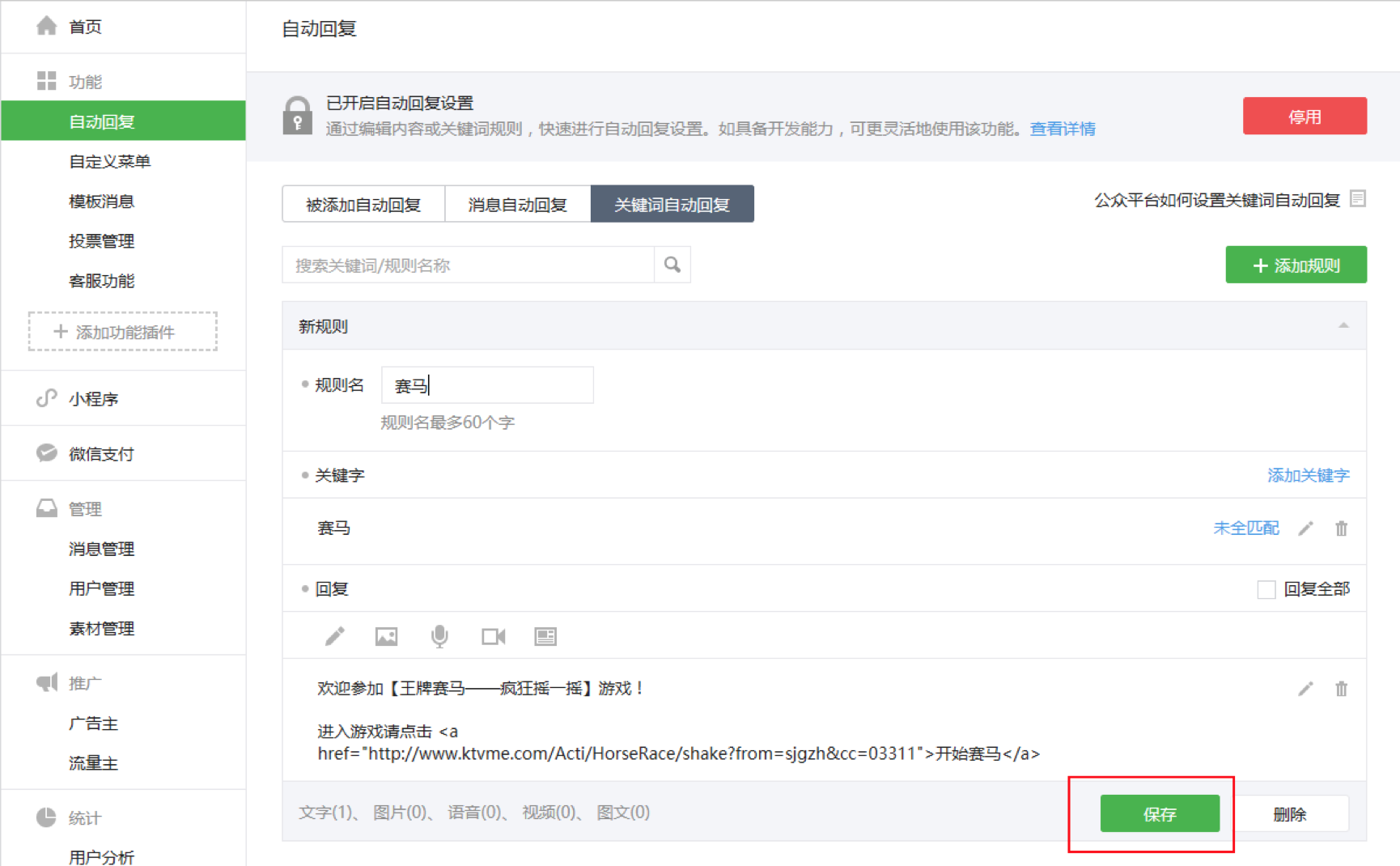
Task: Switch to 被添加自动回复 tab
Action: [363, 204]
